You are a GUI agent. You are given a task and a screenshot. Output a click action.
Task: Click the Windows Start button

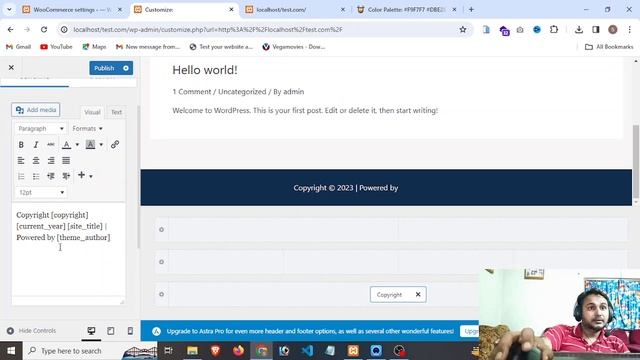pos(11,351)
